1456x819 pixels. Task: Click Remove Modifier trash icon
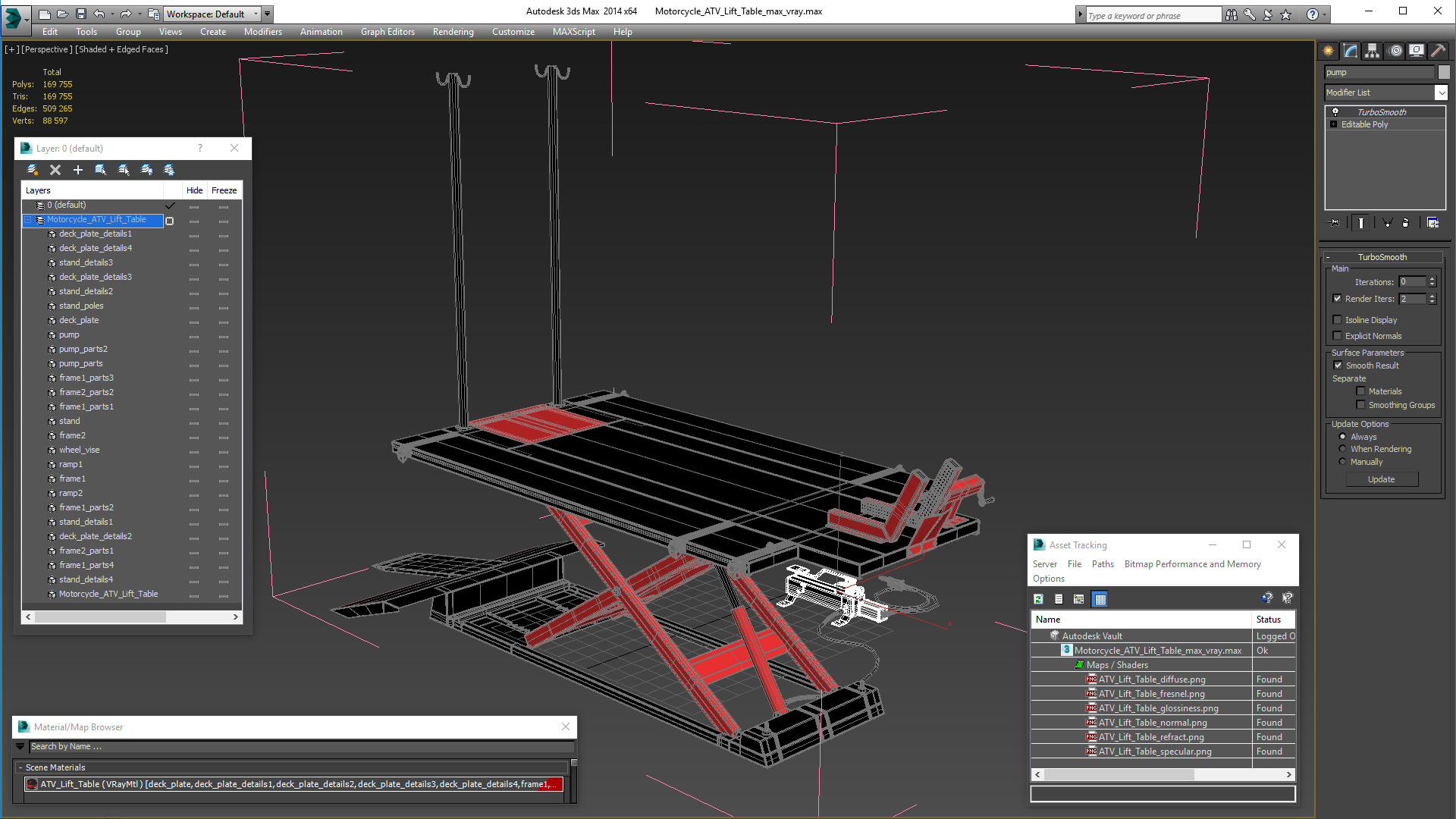pyautogui.click(x=1405, y=223)
